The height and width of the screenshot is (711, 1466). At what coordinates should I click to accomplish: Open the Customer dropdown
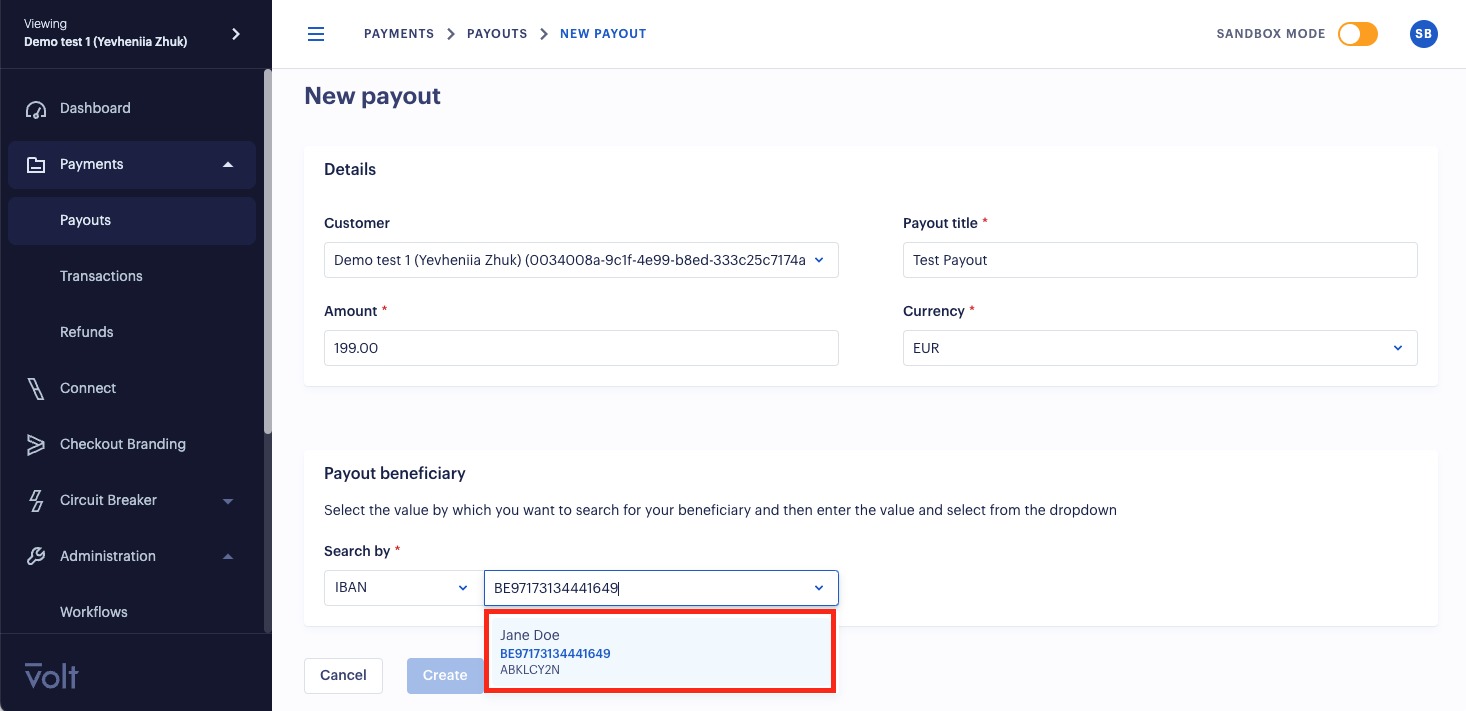580,260
